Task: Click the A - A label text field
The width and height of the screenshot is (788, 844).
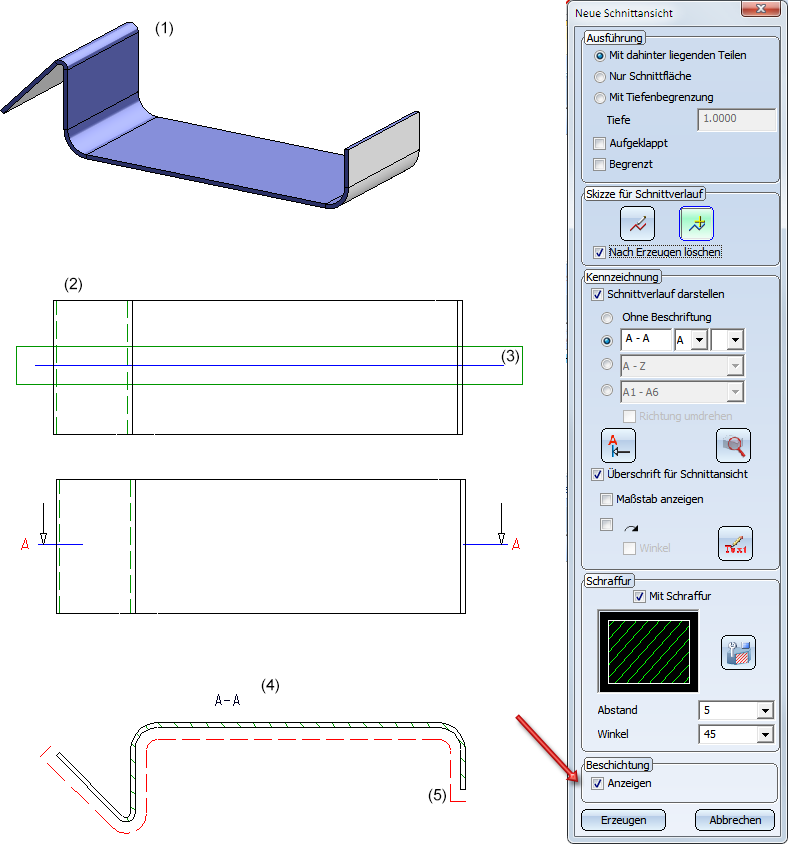Action: click(646, 340)
